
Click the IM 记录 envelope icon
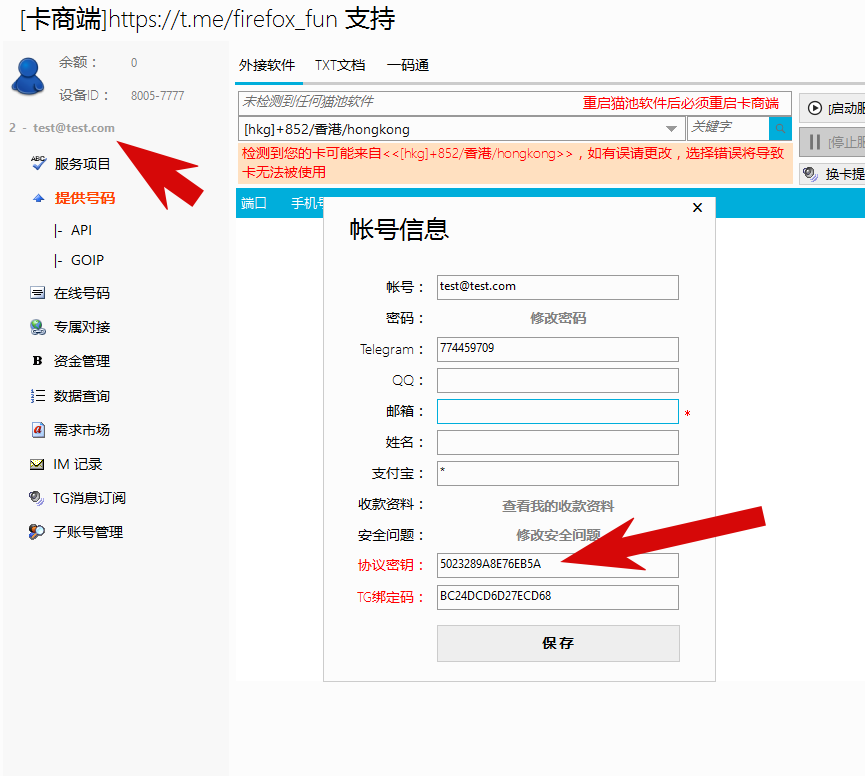pos(37,464)
